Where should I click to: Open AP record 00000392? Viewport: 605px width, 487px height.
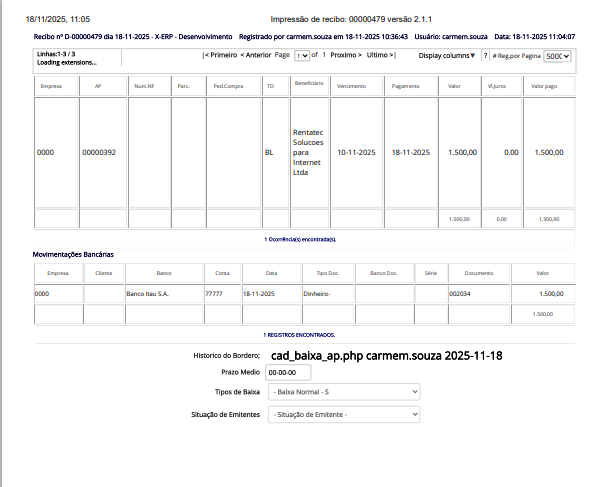point(99,153)
